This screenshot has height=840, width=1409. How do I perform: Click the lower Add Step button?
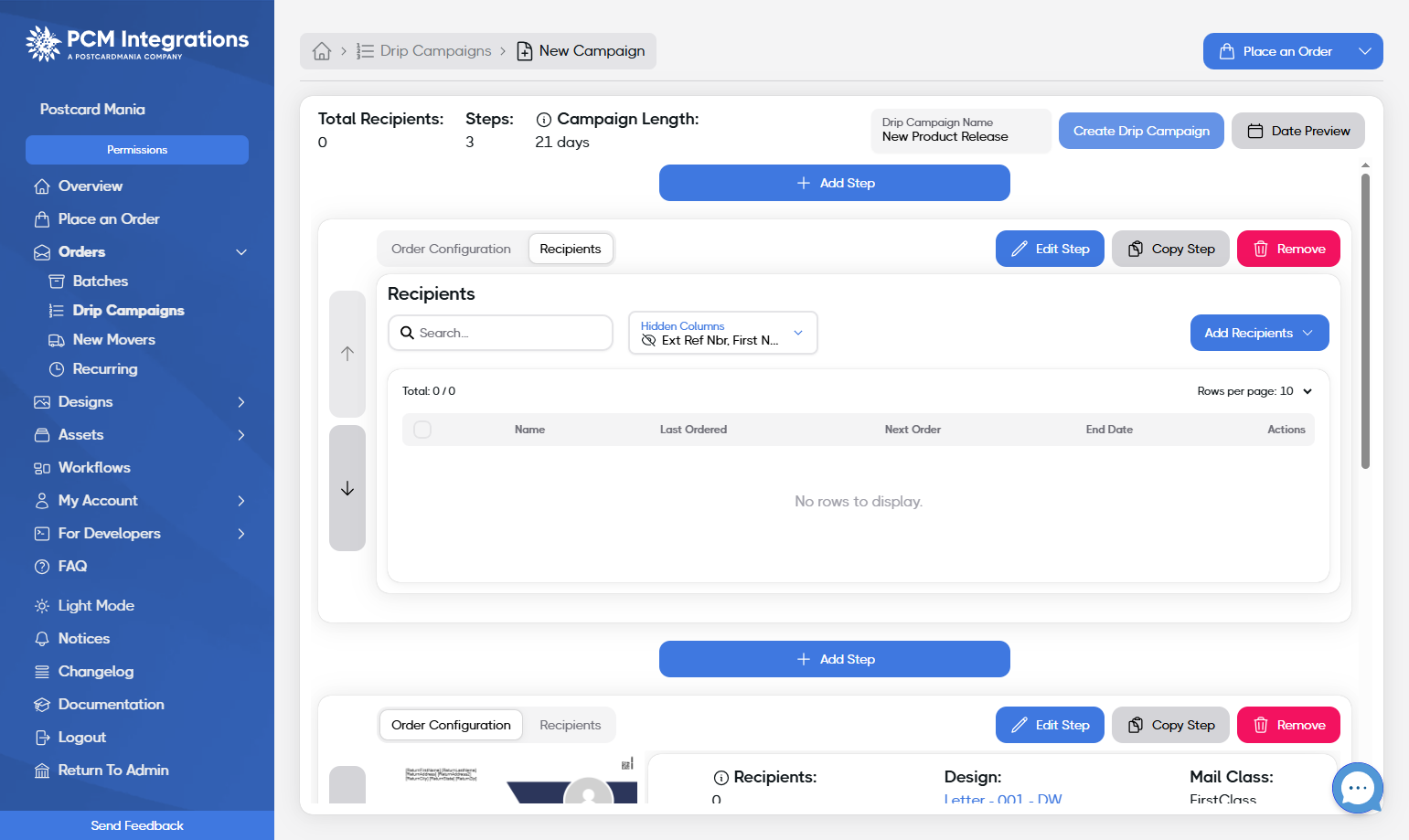point(835,659)
